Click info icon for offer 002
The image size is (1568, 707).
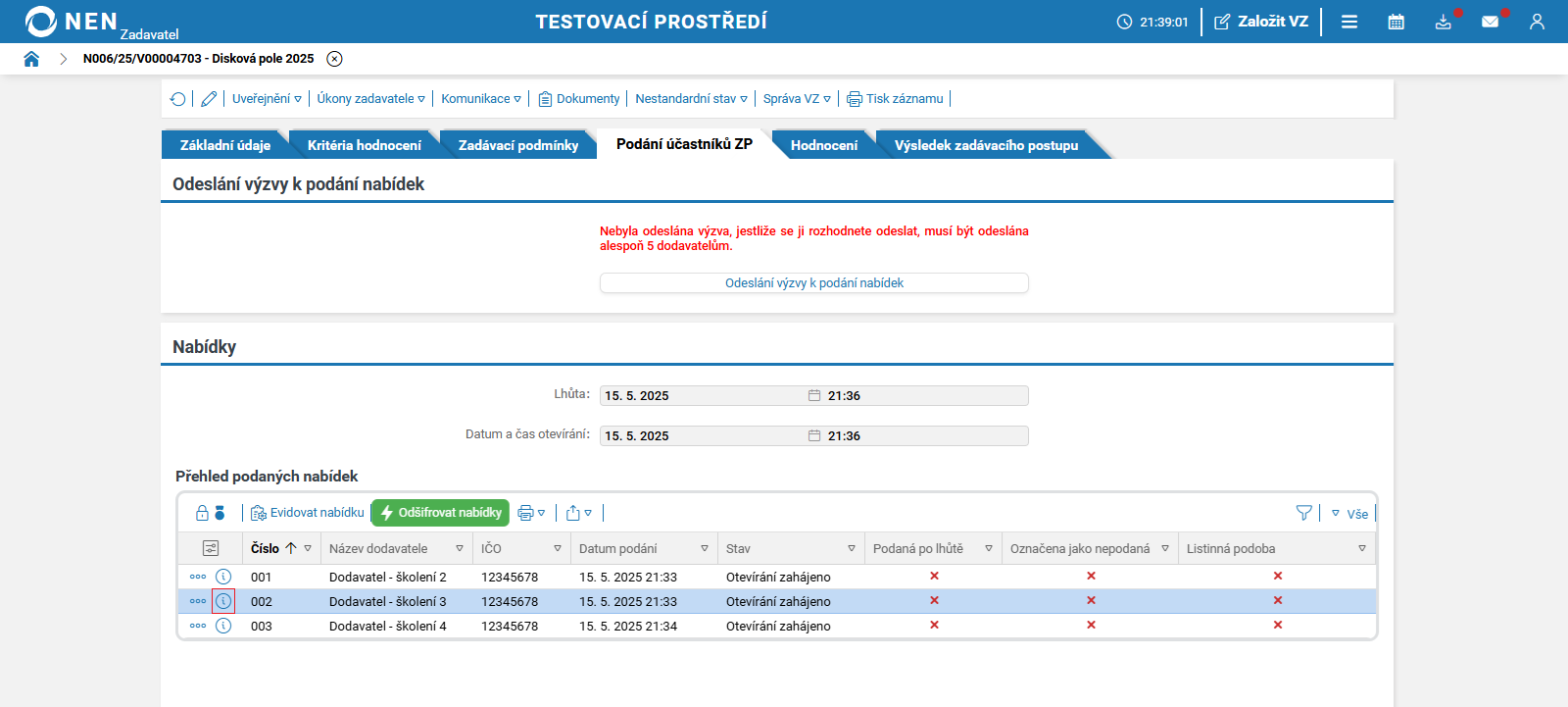pos(223,601)
